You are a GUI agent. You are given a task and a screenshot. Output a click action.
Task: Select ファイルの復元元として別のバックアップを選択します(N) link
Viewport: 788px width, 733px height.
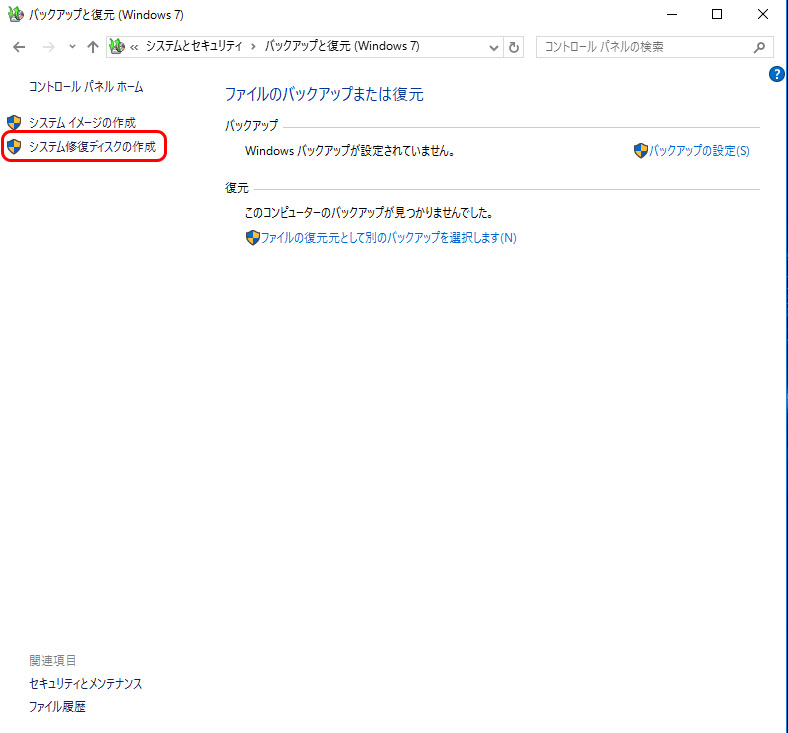click(388, 238)
